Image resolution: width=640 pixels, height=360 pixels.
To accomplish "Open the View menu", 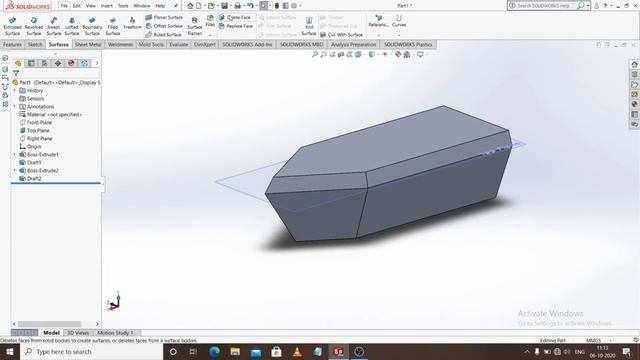I will [91, 6].
